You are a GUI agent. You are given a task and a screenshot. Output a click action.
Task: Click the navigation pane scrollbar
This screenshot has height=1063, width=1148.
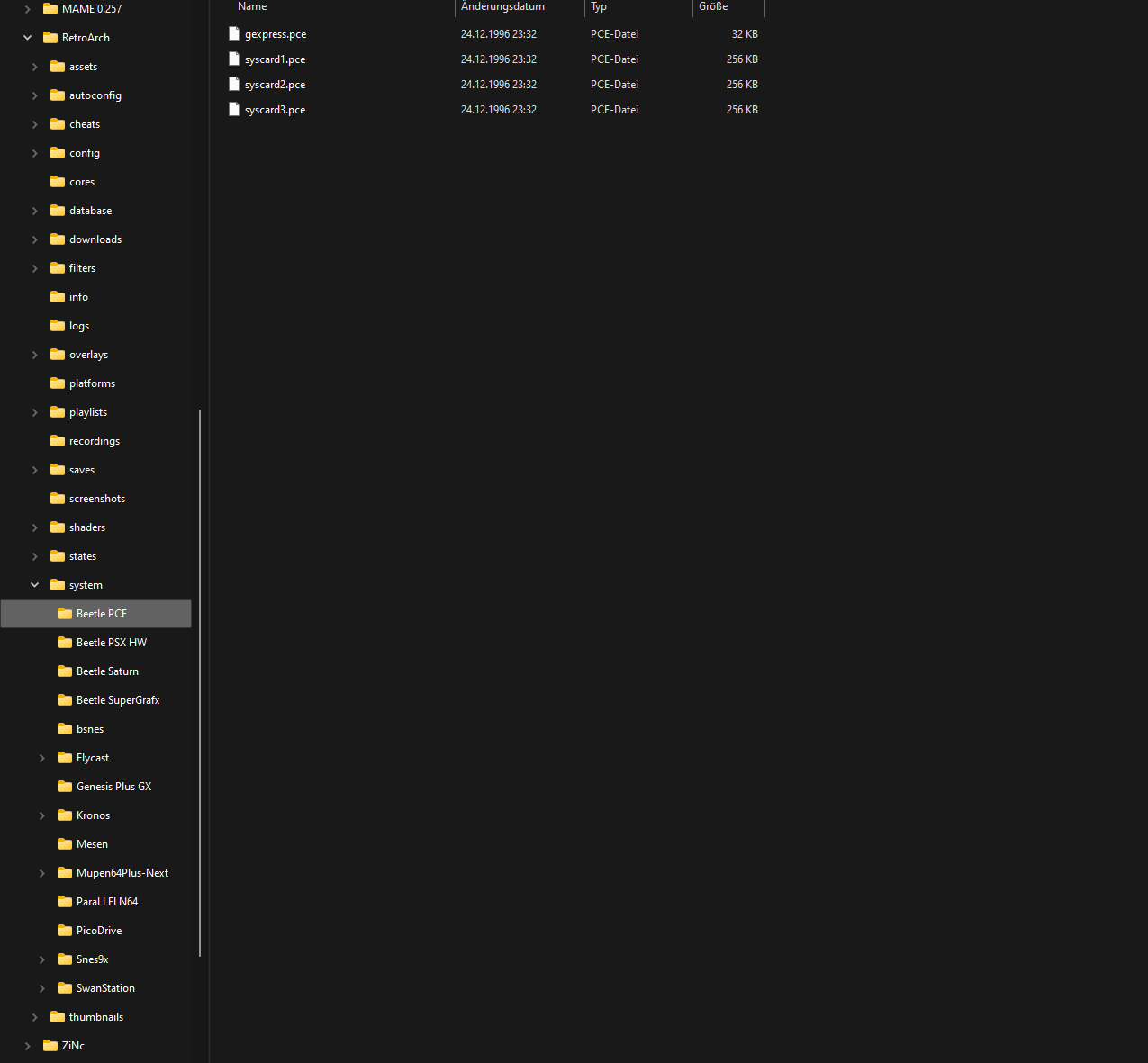200,684
